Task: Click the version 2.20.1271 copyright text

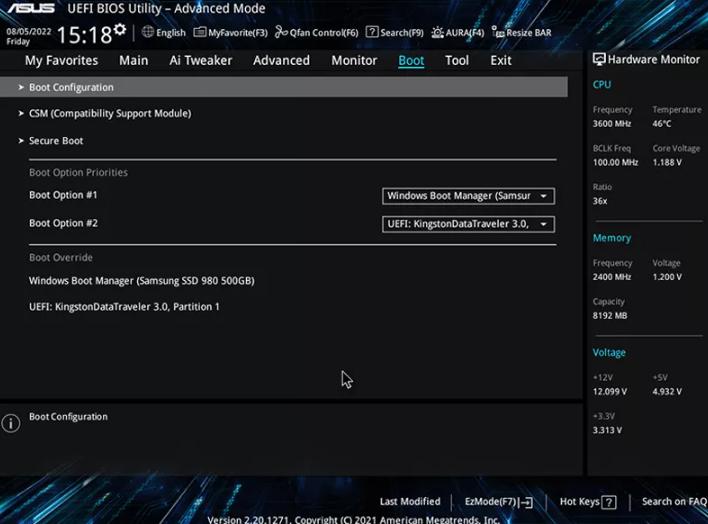Action: (x=354, y=519)
